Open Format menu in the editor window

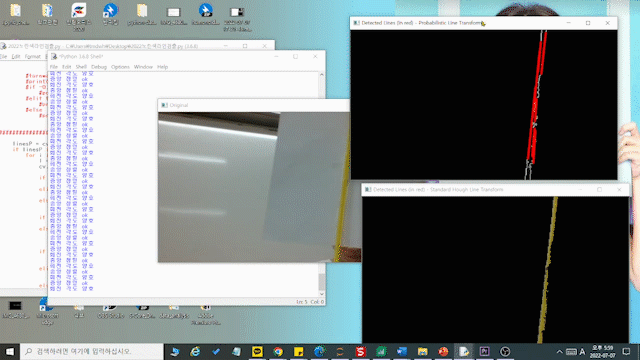pyautogui.click(x=33, y=57)
